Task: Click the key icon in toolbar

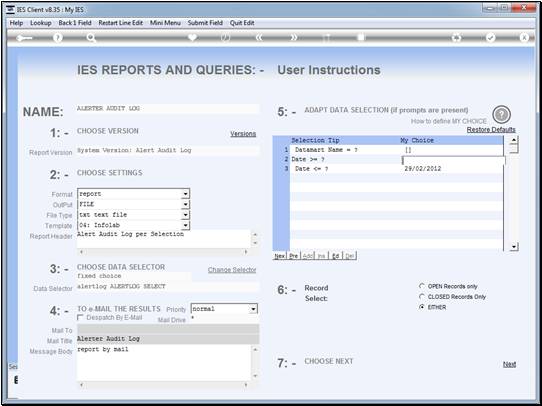Action: (x=24, y=38)
